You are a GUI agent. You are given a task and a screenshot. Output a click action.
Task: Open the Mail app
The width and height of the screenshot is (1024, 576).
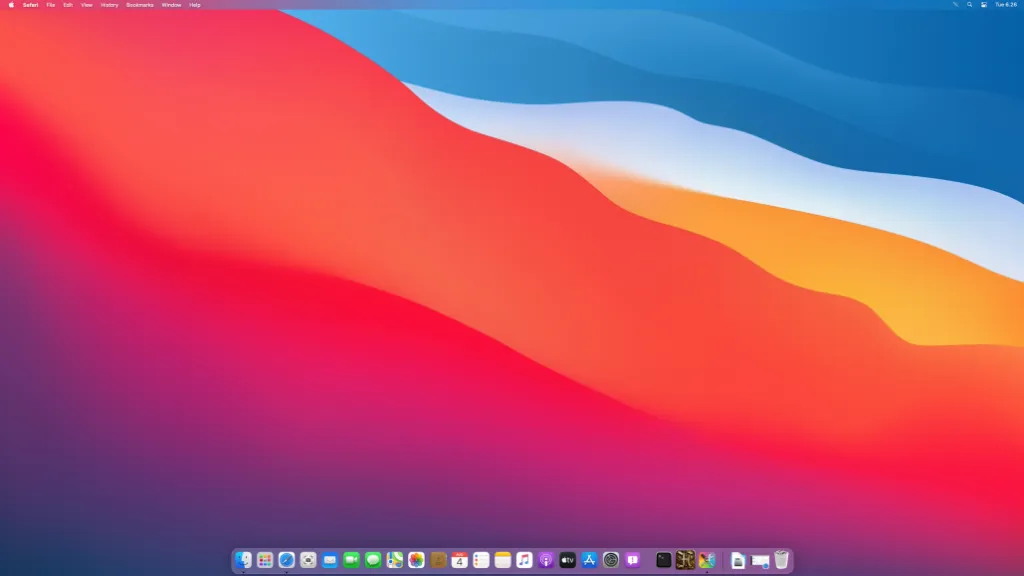tap(328, 560)
